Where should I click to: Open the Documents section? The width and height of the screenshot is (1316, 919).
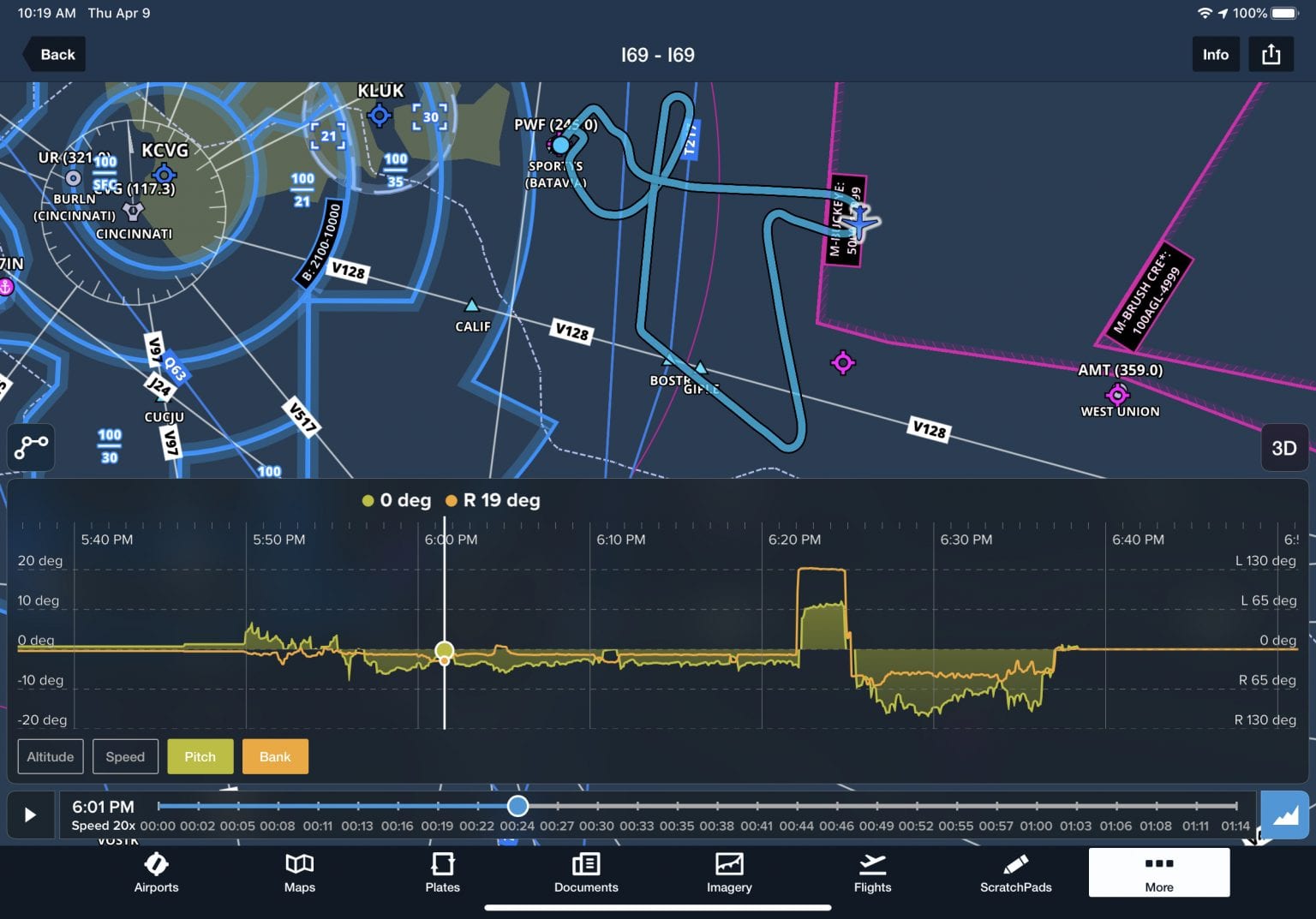[585, 873]
